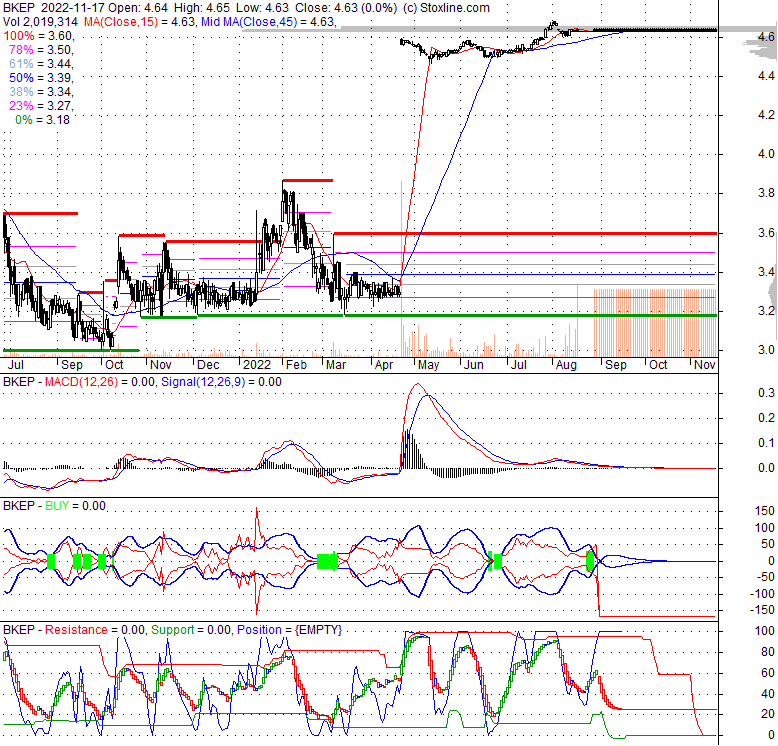The image size is (778, 746).
Task: Click the Mar month label
Action: tap(336, 365)
